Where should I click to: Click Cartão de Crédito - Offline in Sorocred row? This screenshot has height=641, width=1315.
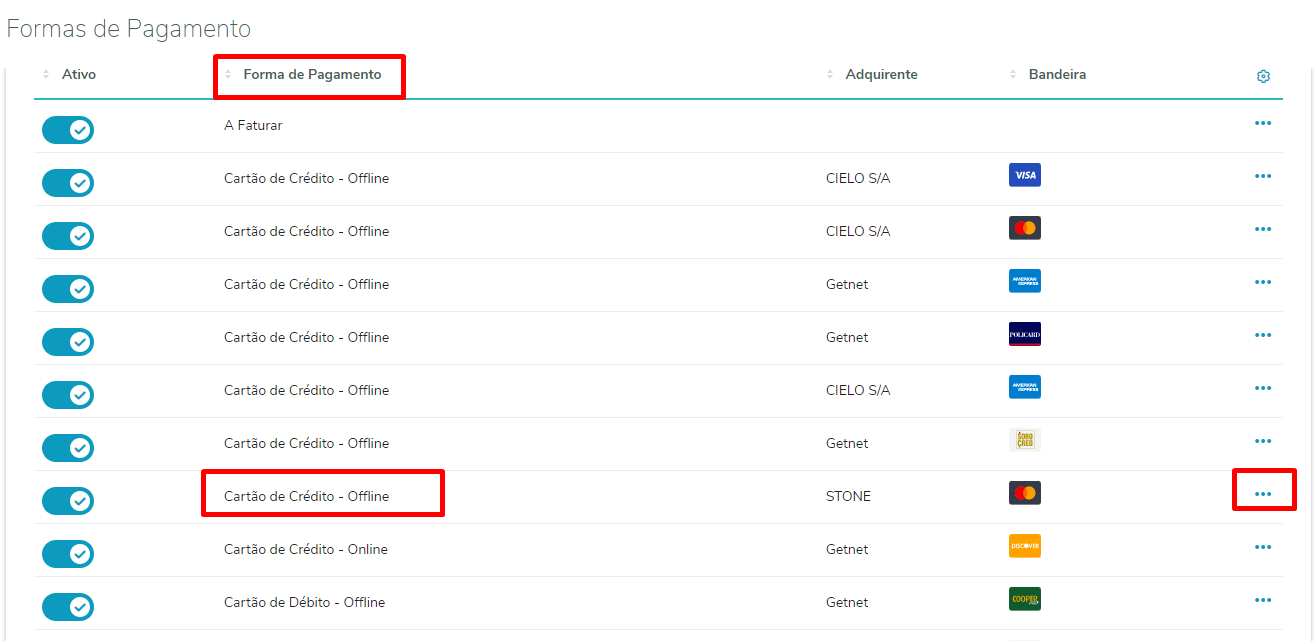coord(306,444)
